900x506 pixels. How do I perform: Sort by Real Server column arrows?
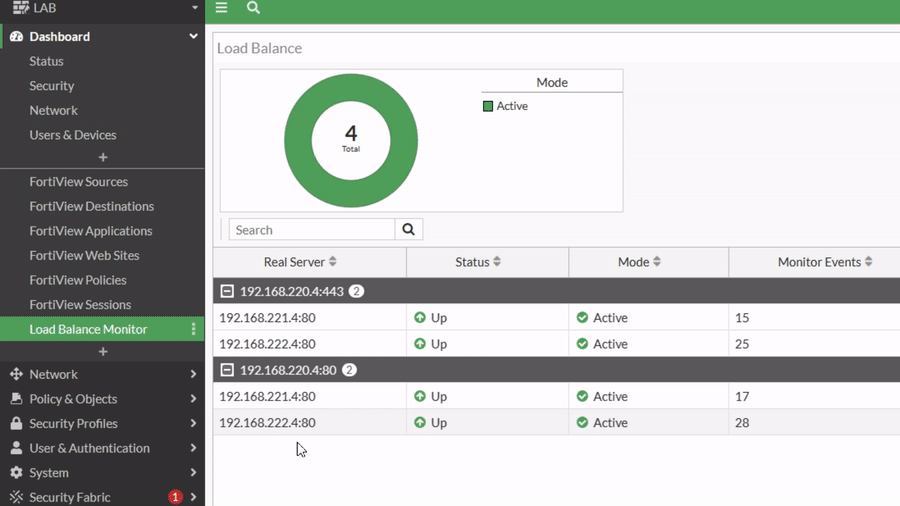[332, 262]
